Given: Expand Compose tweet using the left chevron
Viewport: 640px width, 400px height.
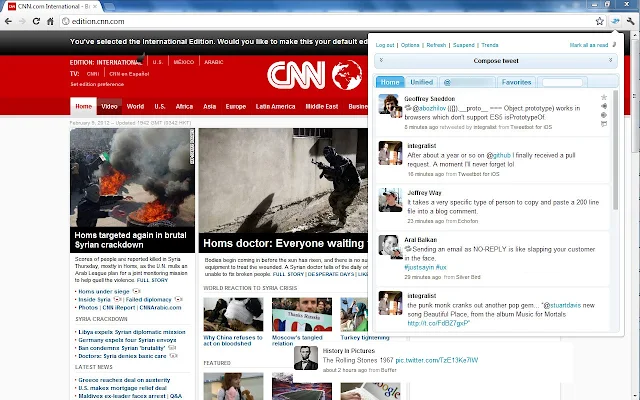Looking at the screenshot, I should [x=381, y=60].
